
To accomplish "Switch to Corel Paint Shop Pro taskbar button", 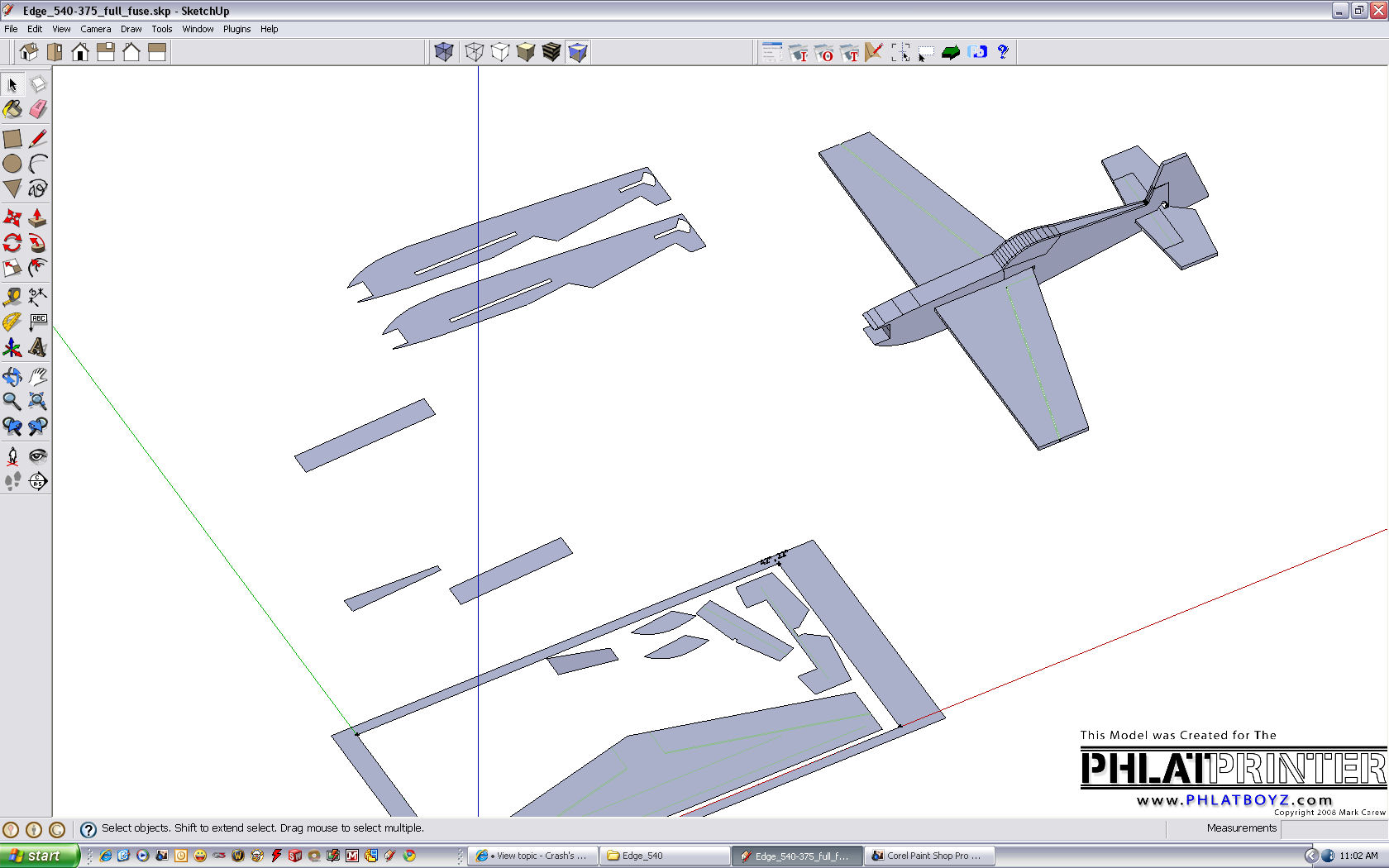I will click(x=928, y=856).
